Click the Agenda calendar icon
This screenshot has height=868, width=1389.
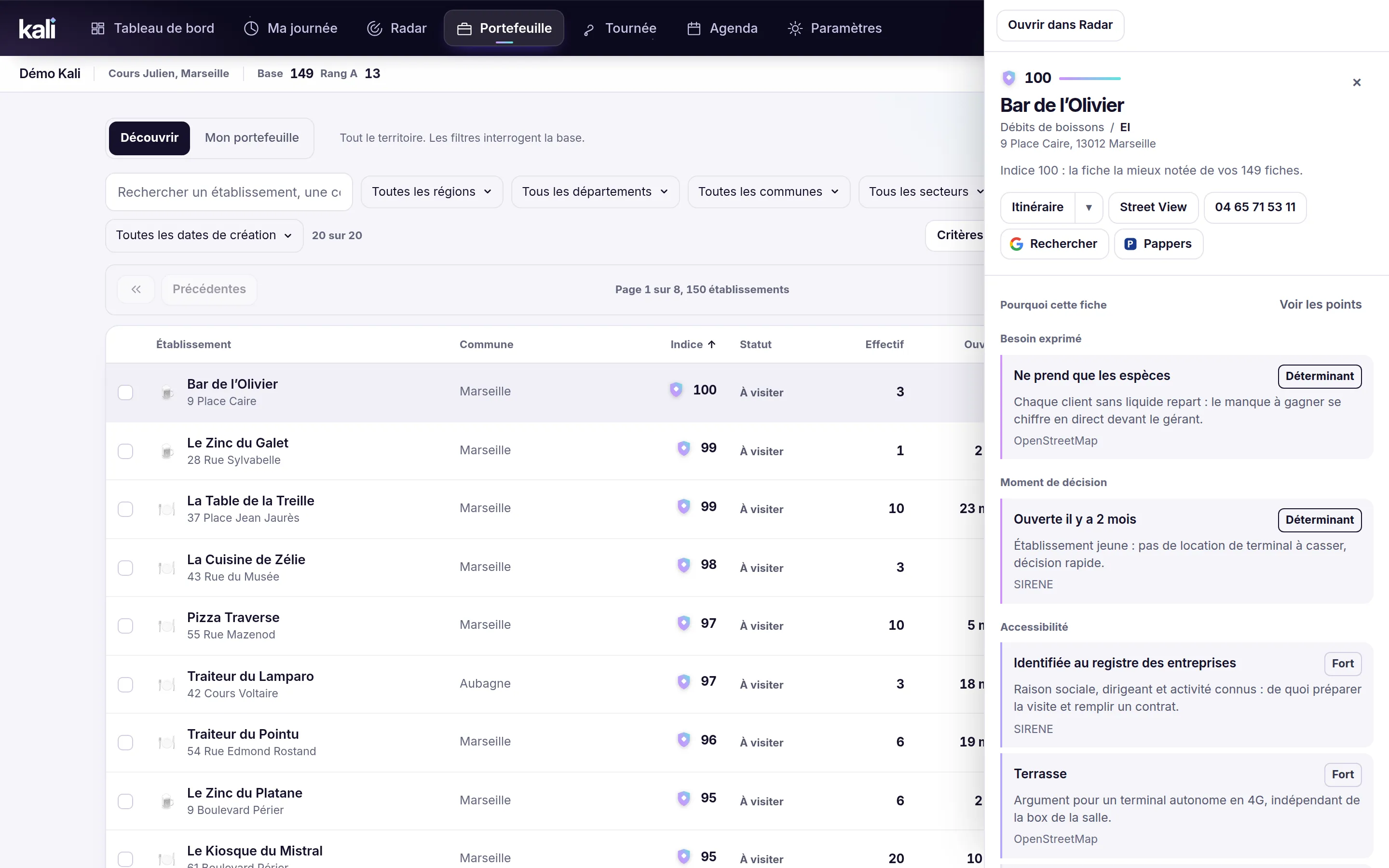pos(694,28)
